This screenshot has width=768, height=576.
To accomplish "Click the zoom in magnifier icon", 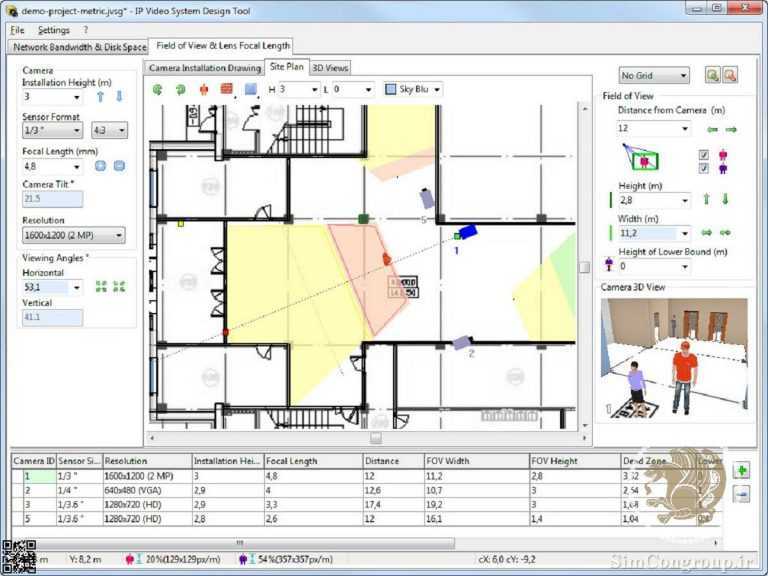I will click(713, 75).
